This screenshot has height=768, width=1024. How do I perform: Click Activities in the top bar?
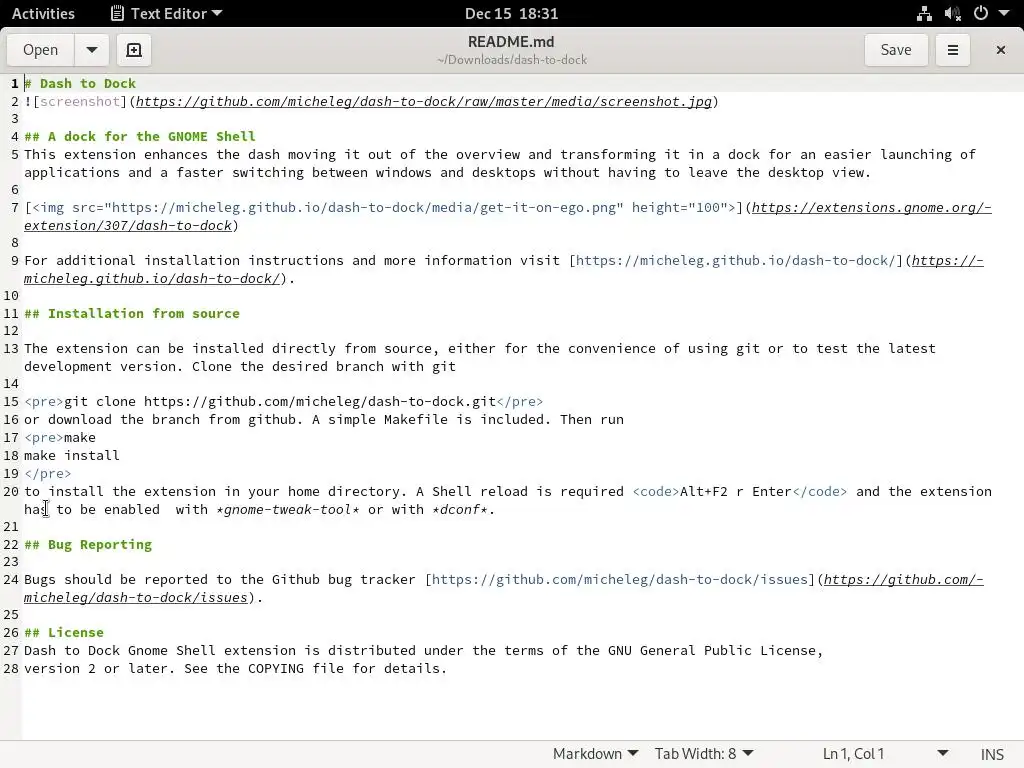tap(43, 14)
